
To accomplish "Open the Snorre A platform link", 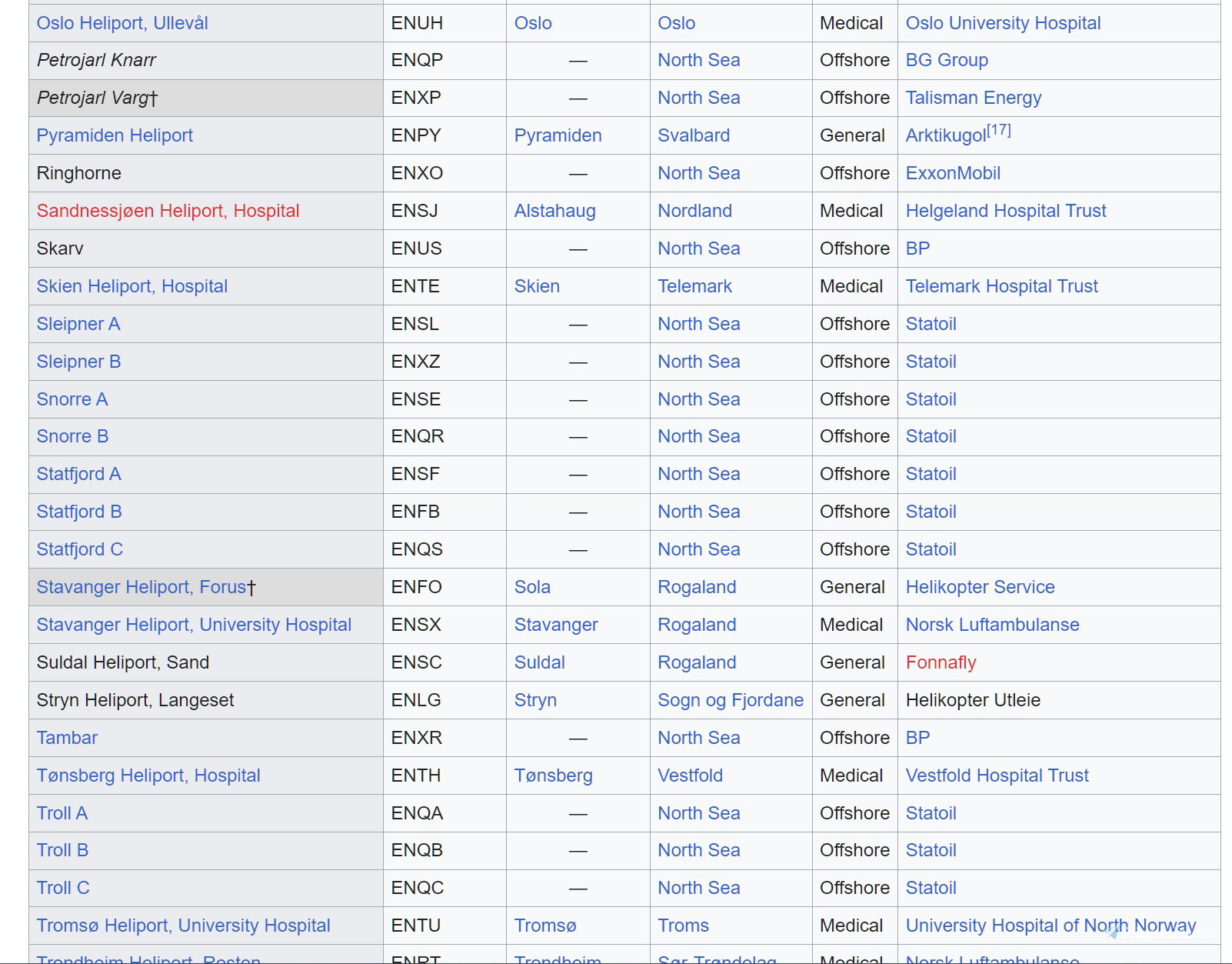I will pyautogui.click(x=72, y=399).
